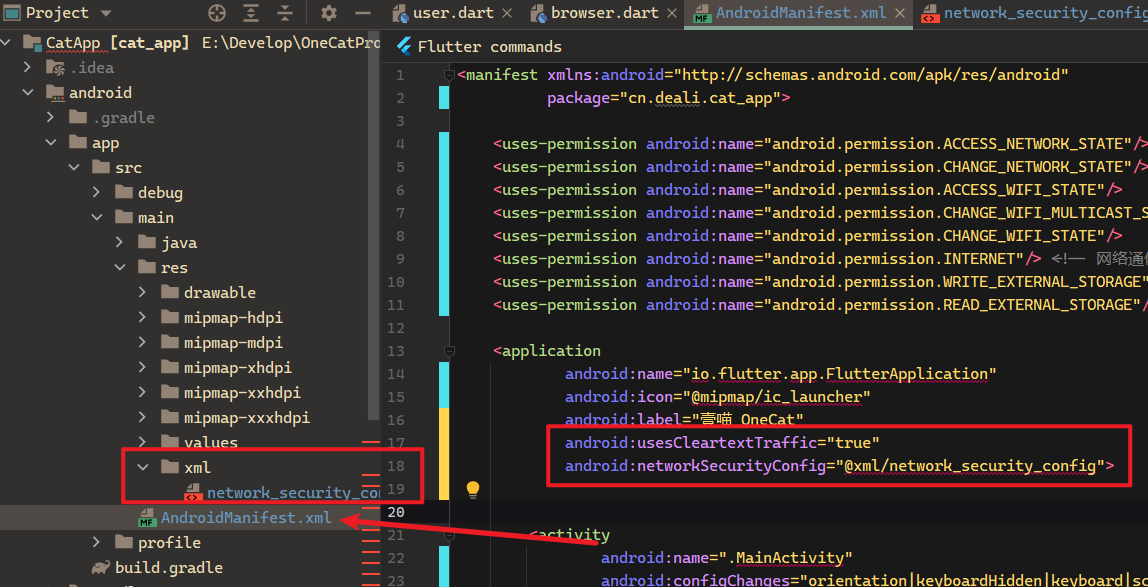Screen dimensions: 1148x587
Task: Close the AndroidManifest.xml tab
Action: pyautogui.click(x=901, y=13)
